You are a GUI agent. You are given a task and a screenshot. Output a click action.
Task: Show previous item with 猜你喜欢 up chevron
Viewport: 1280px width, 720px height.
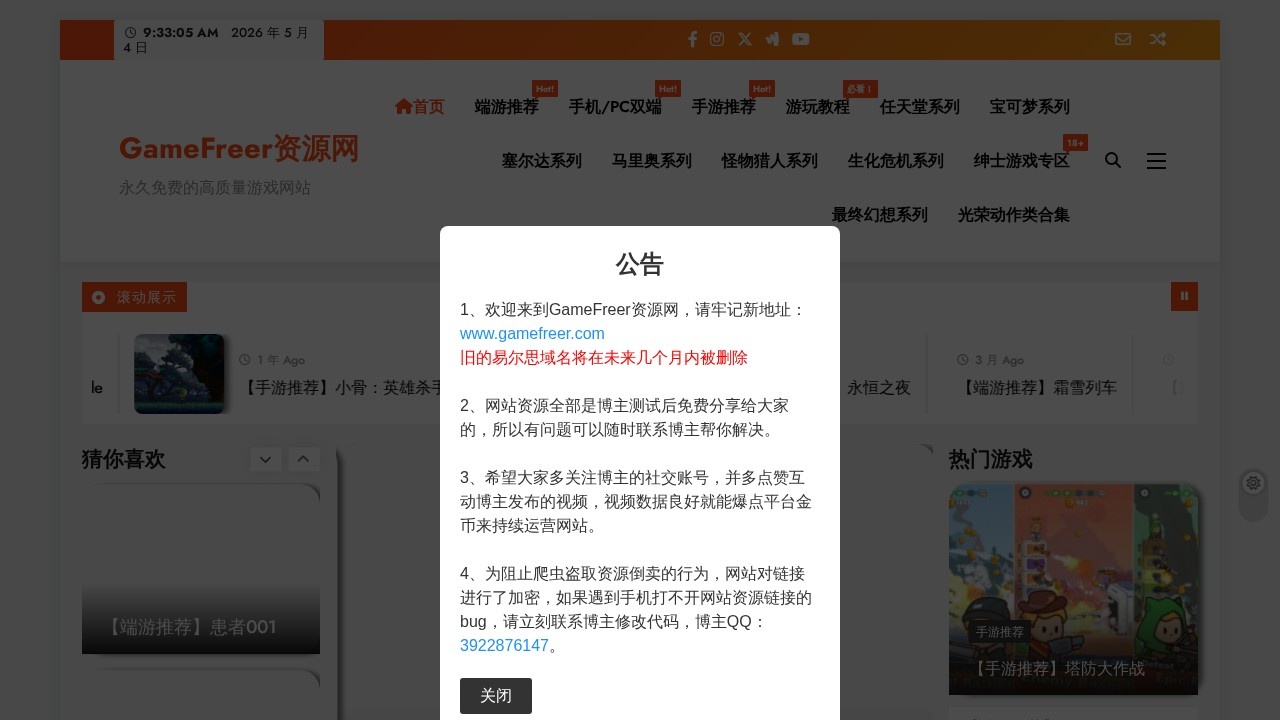(x=304, y=459)
